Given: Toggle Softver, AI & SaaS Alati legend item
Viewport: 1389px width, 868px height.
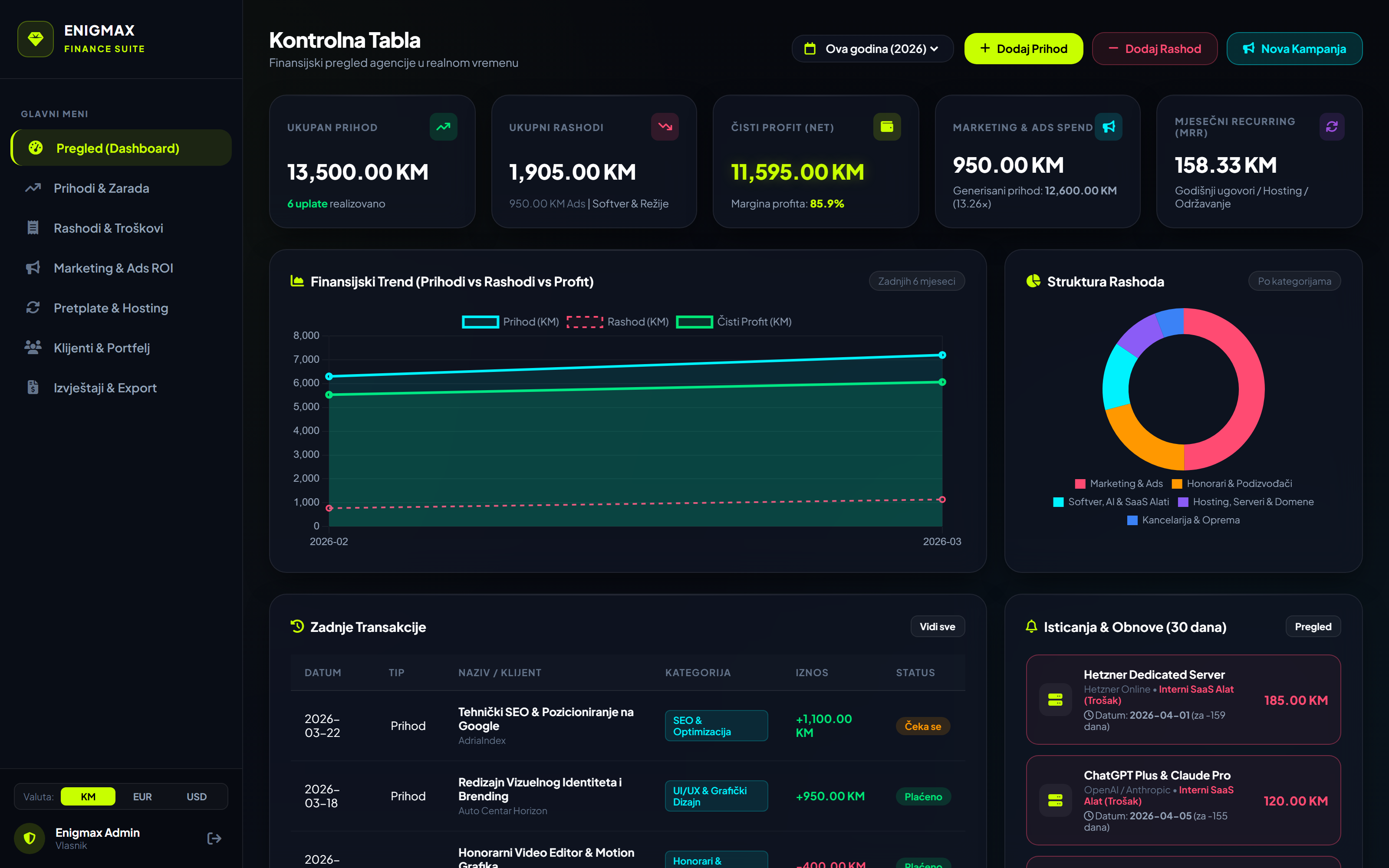Looking at the screenshot, I should click(x=1111, y=502).
